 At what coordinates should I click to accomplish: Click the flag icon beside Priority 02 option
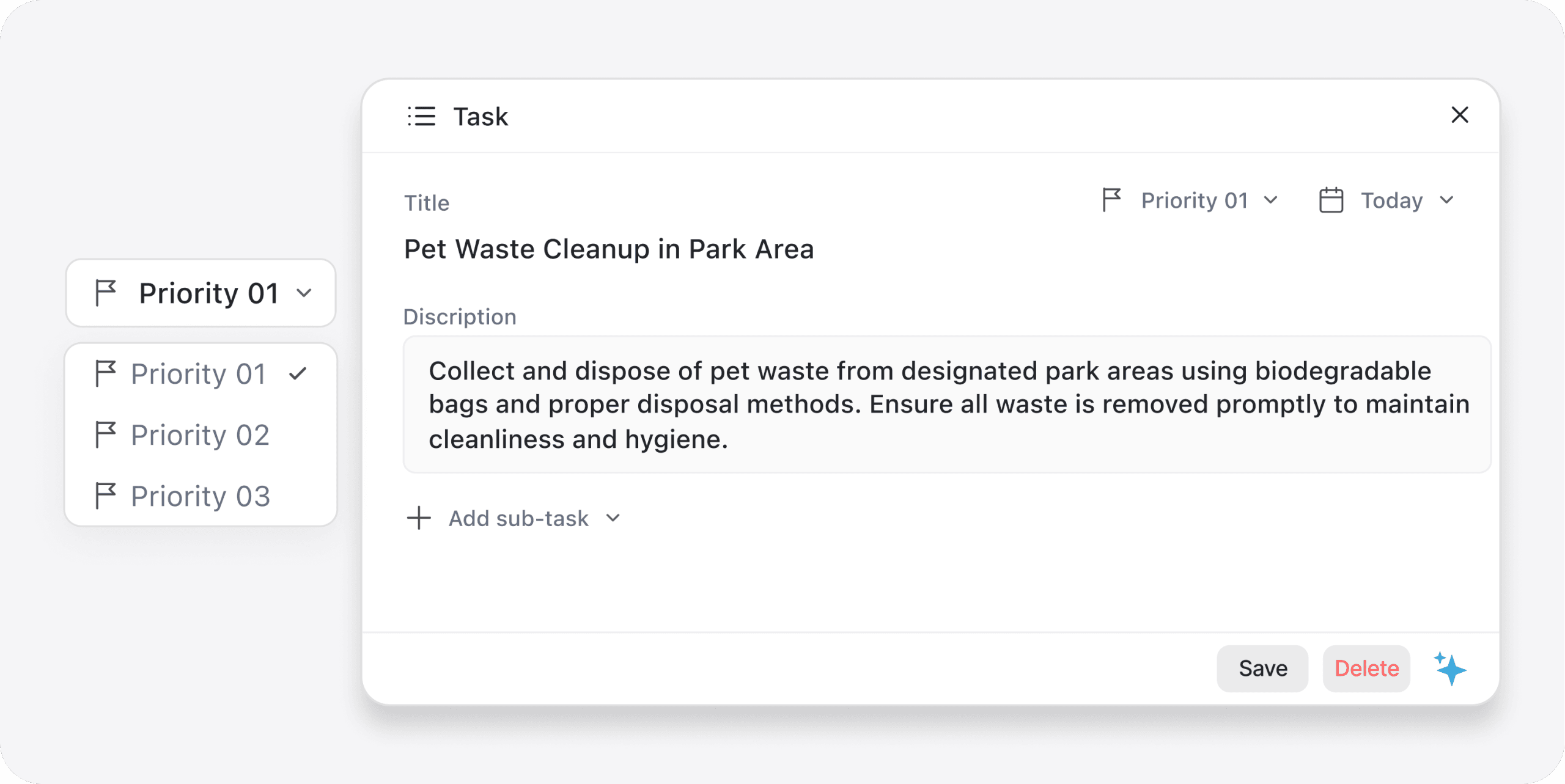(105, 434)
